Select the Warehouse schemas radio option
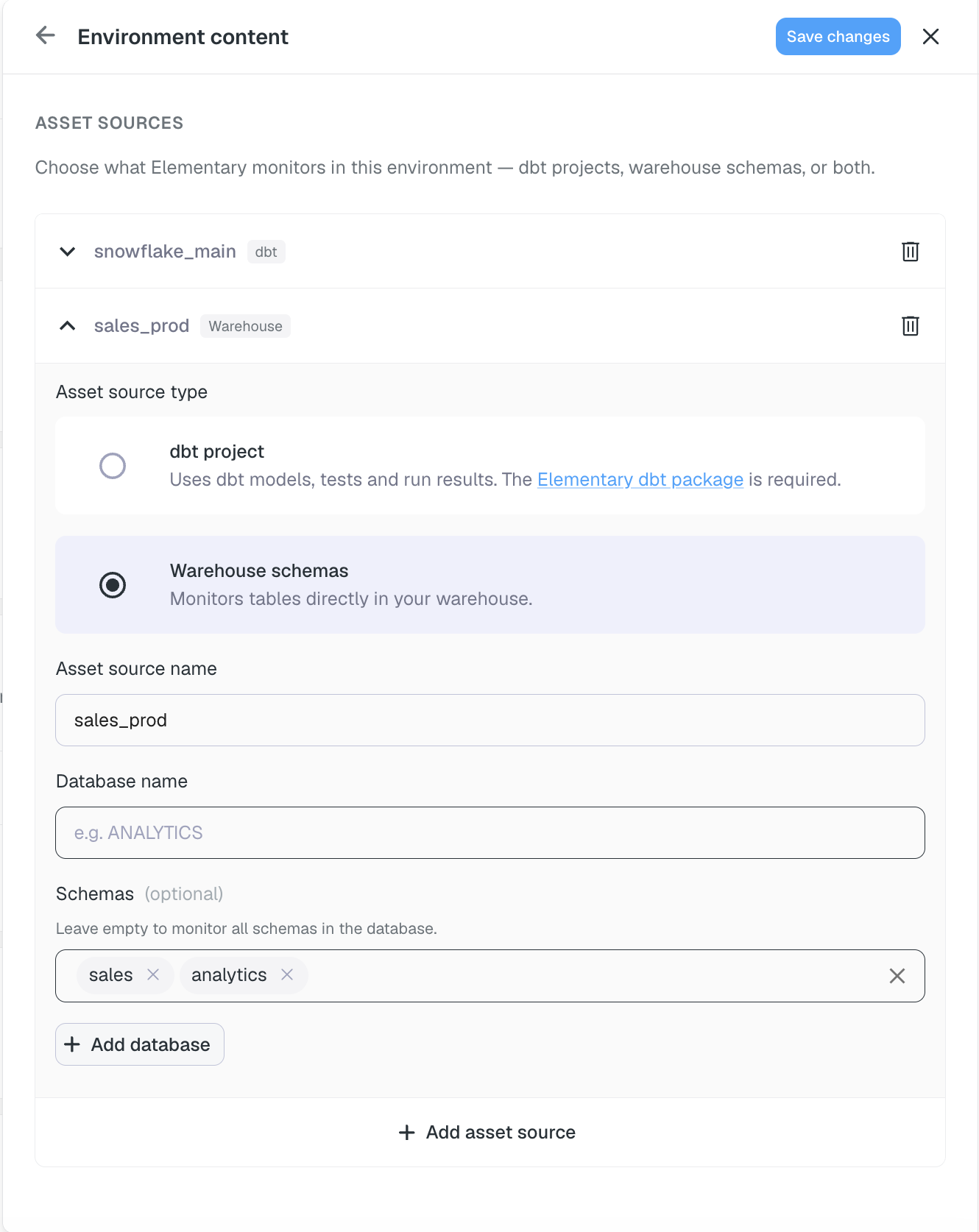Image resolution: width=979 pixels, height=1232 pixels. tap(113, 585)
